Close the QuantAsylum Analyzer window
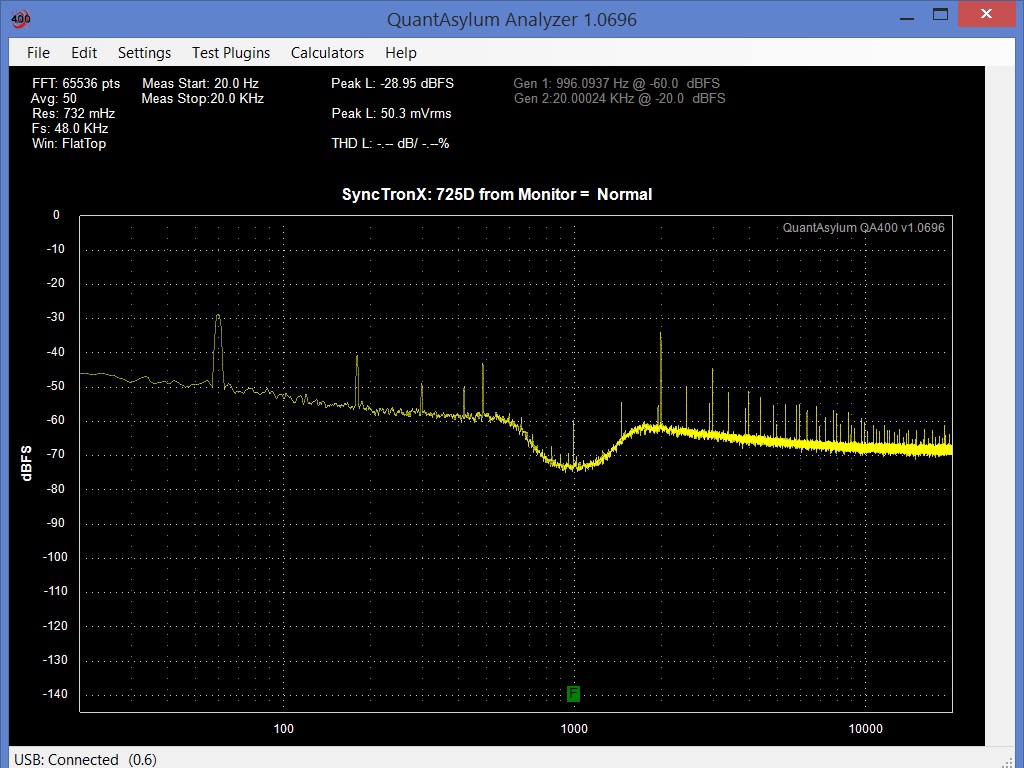Image resolution: width=1024 pixels, height=768 pixels. pos(986,14)
